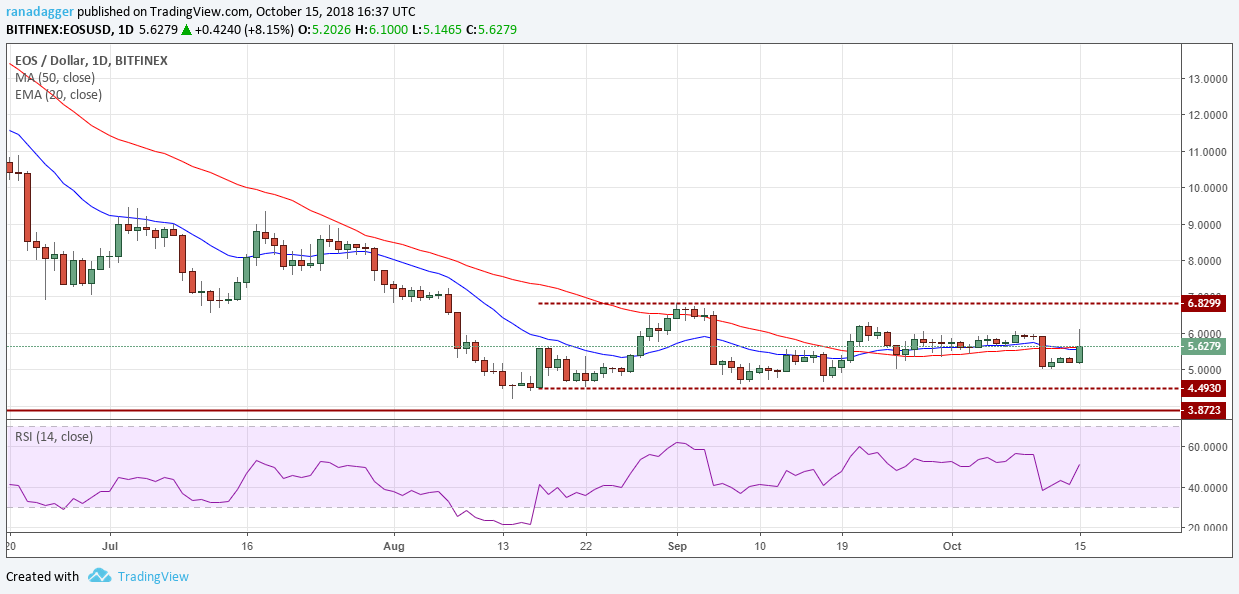Image resolution: width=1239 pixels, height=594 pixels.
Task: Click the Created with footer text
Action: coord(42,576)
